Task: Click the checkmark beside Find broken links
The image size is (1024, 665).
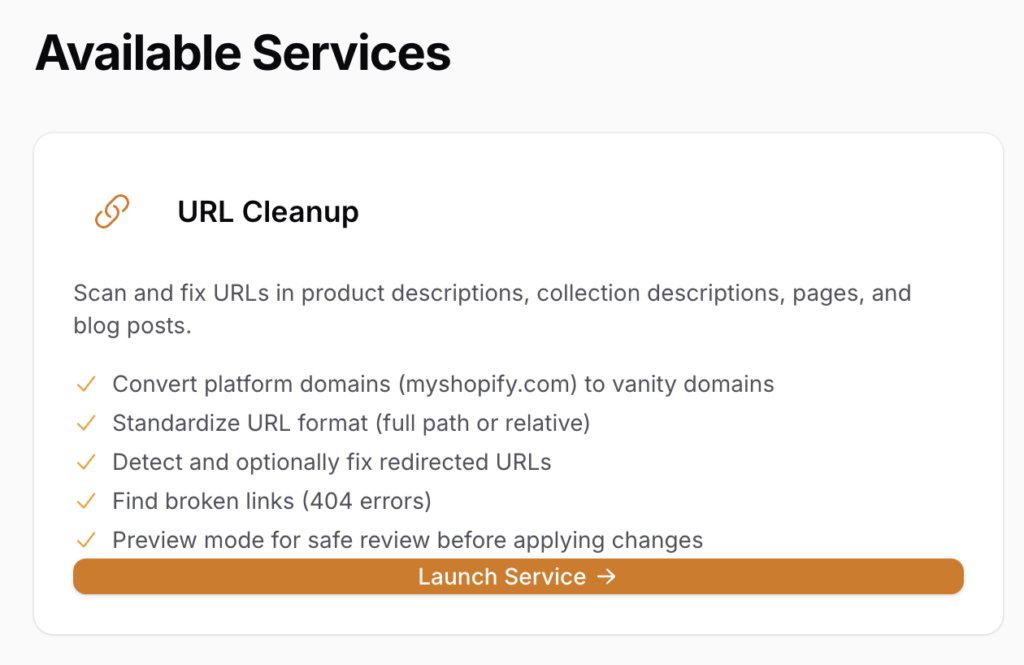Action: click(x=86, y=501)
